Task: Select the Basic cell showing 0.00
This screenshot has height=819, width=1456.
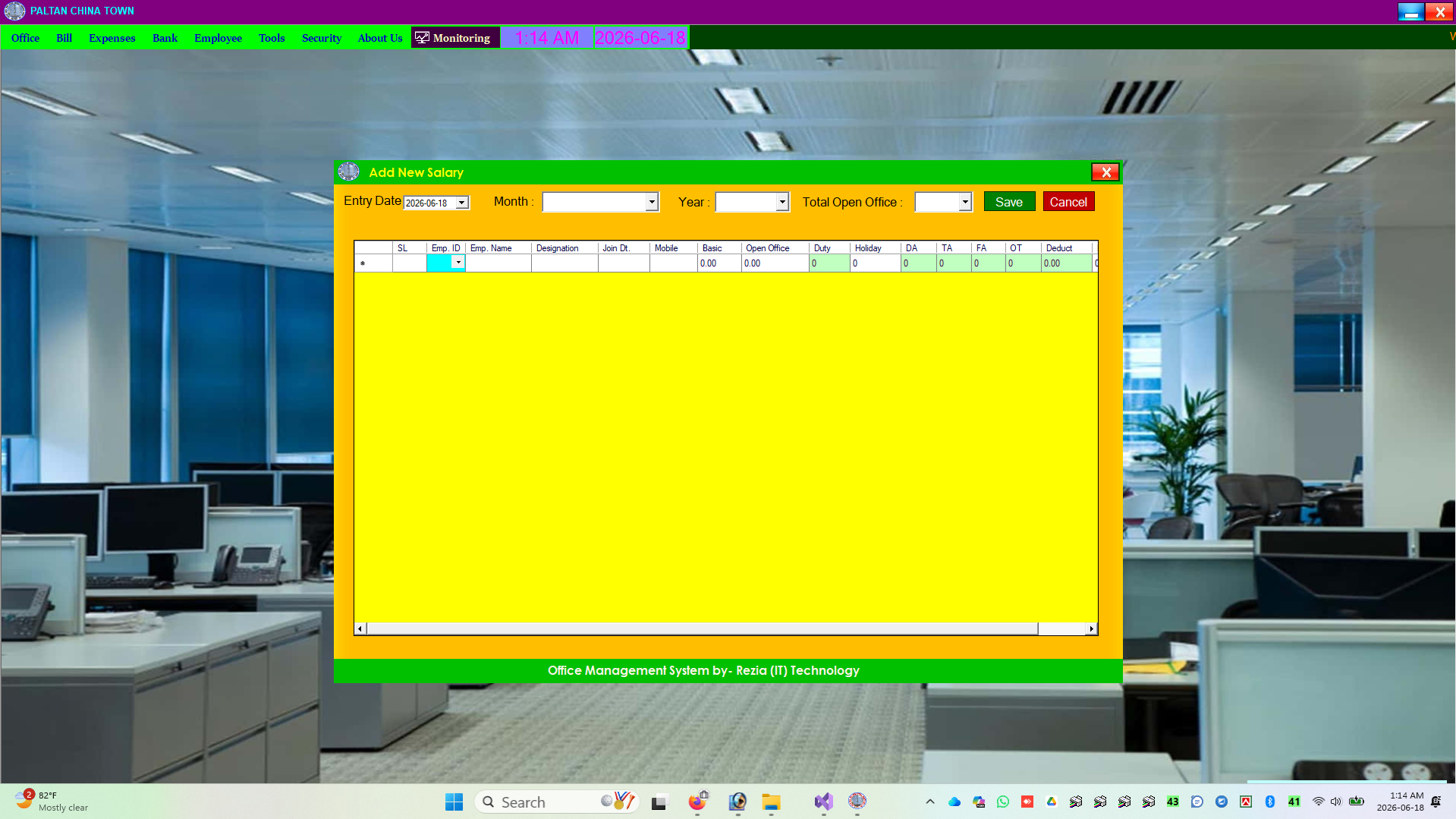Action: (719, 263)
